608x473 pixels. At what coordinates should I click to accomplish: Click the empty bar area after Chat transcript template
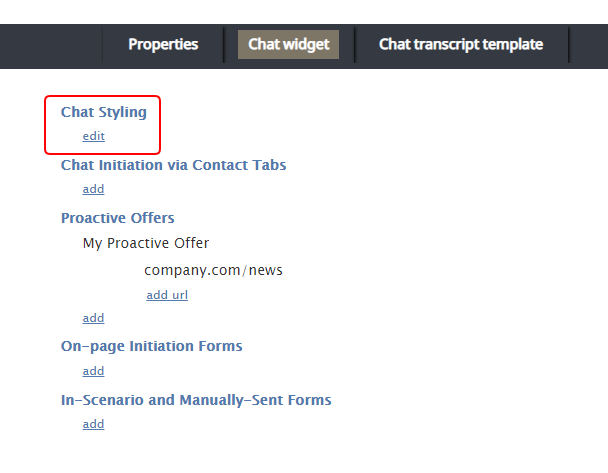tap(589, 47)
